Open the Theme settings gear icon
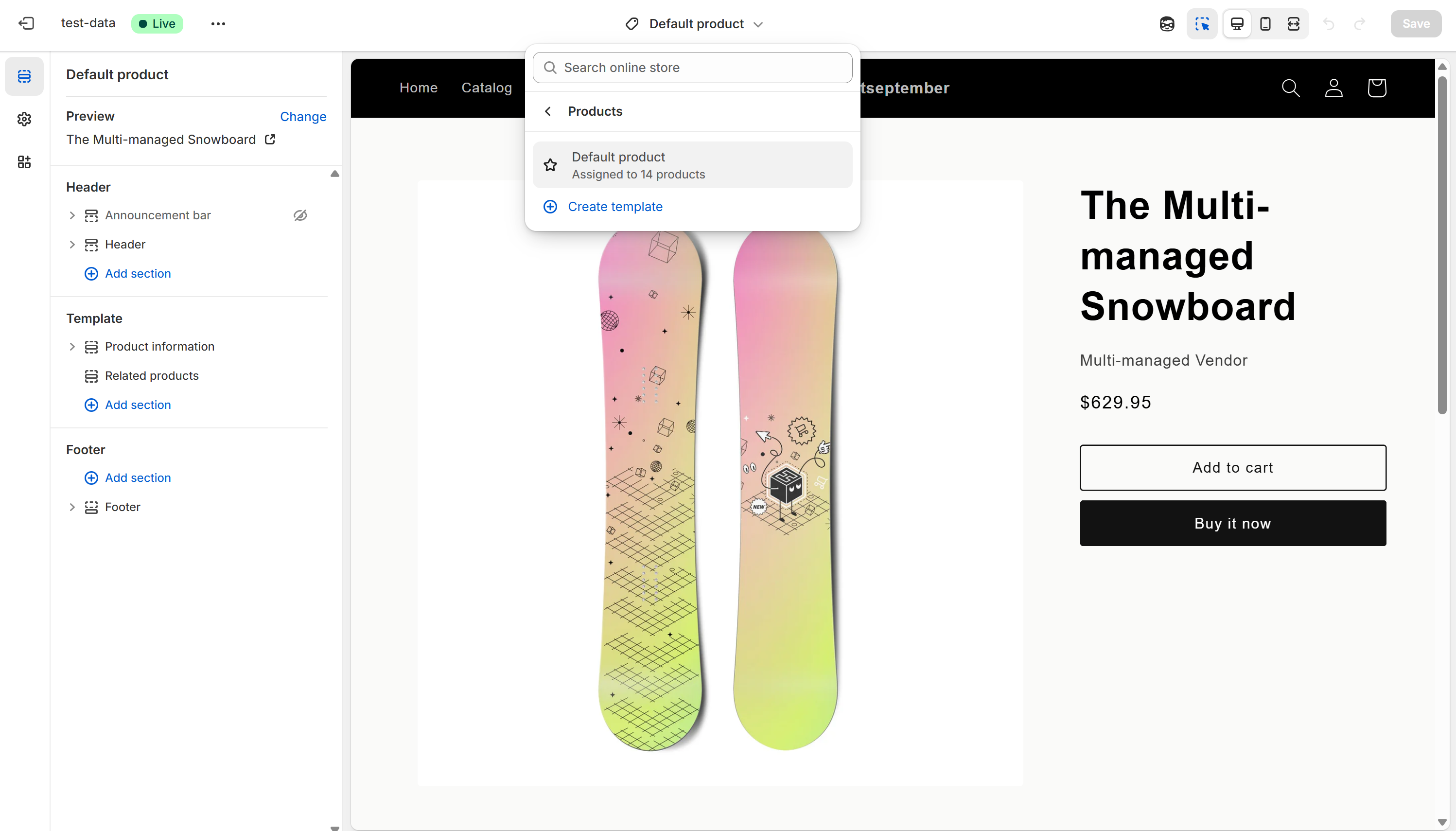This screenshot has height=831, width=1456. pyautogui.click(x=24, y=119)
